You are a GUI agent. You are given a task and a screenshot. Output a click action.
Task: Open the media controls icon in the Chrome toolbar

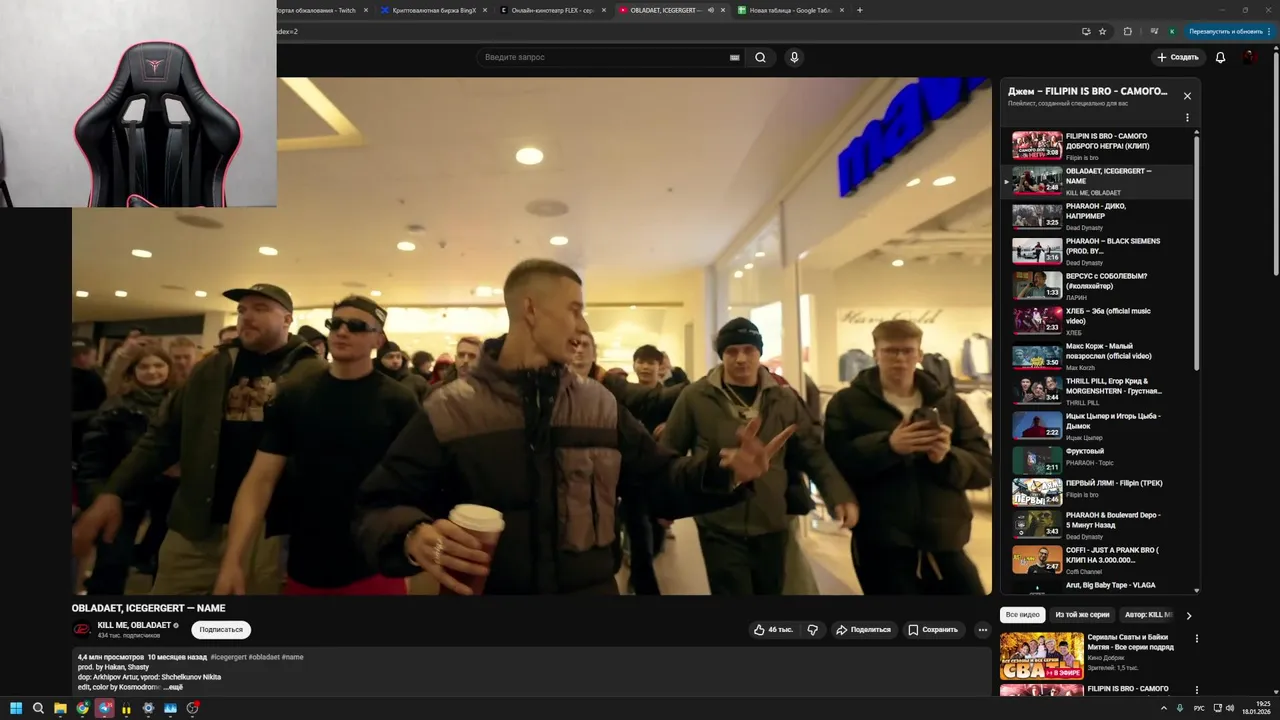point(1154,31)
